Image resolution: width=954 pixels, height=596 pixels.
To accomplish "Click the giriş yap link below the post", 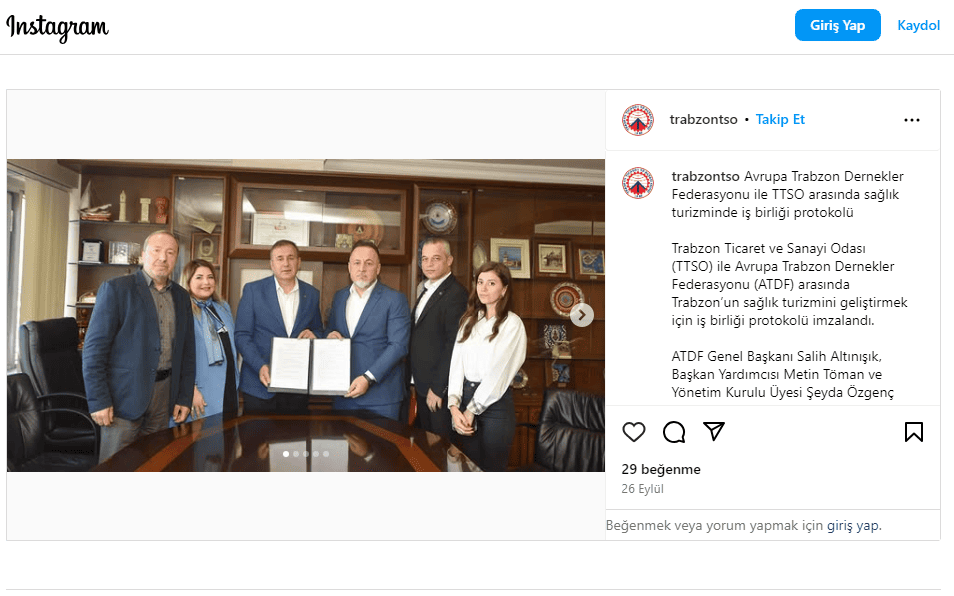I will (852, 525).
